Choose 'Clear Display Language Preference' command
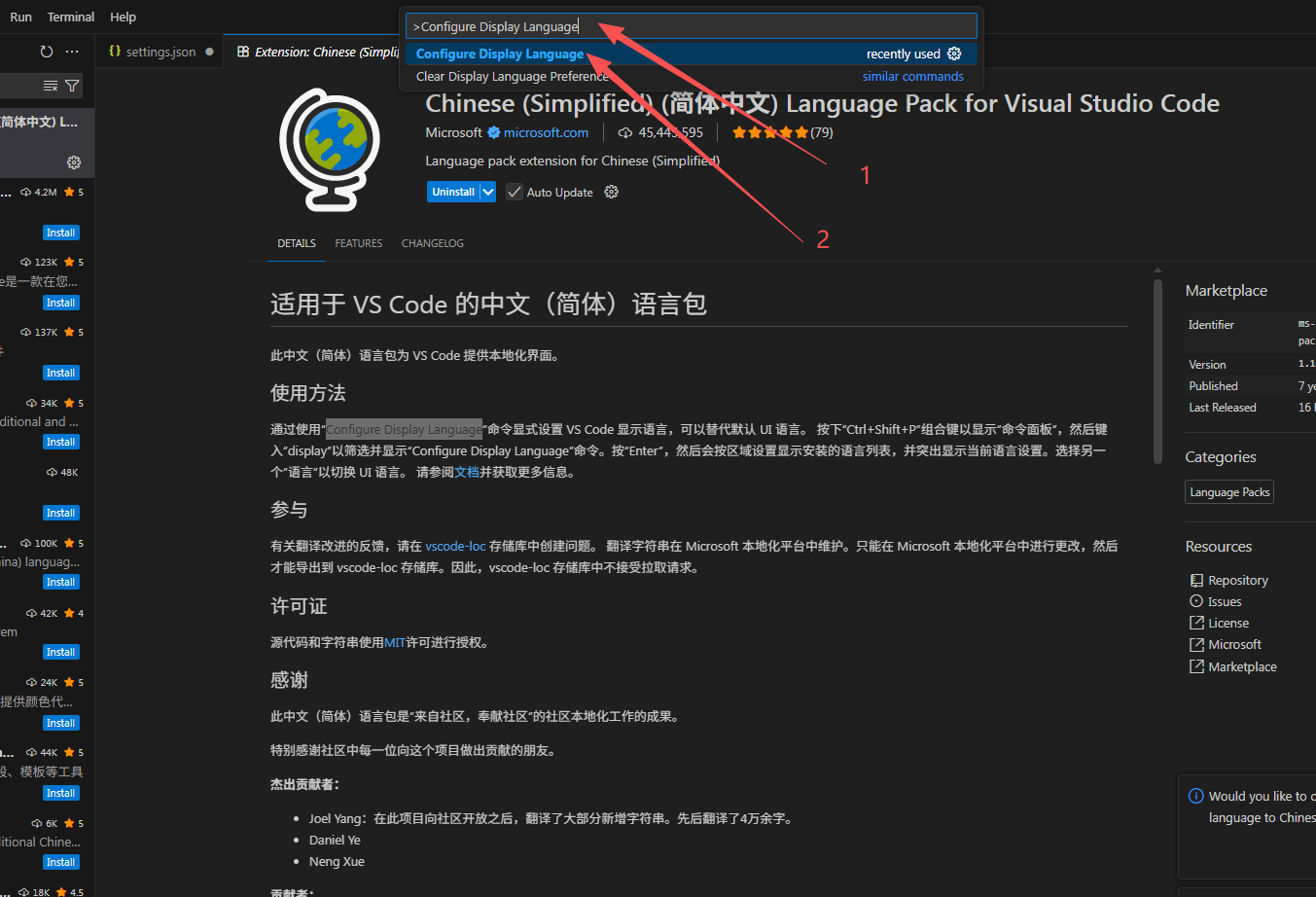 click(692, 76)
